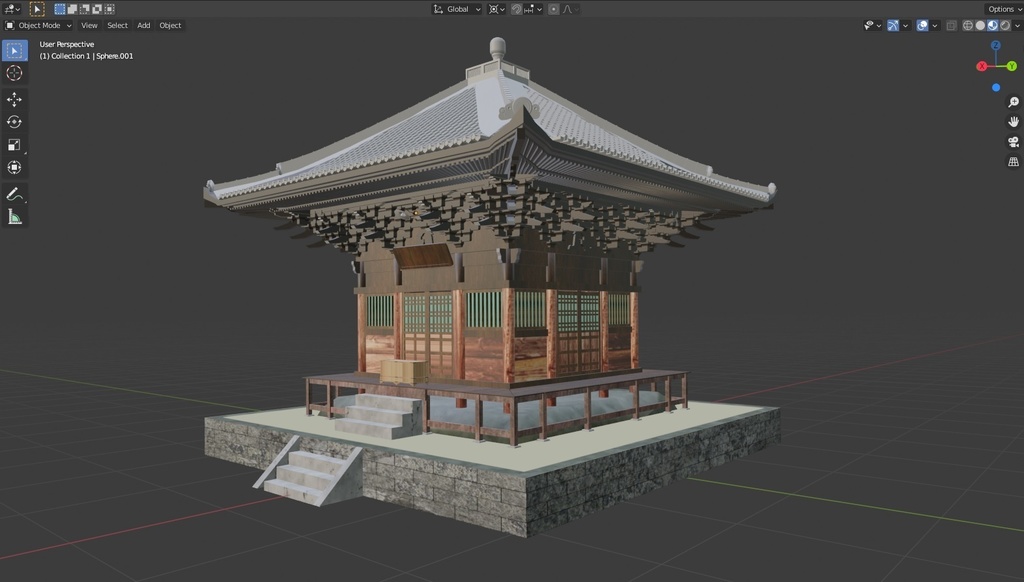Viewport: 1024px width, 582px height.
Task: Click the pan view hand icon
Action: click(1013, 122)
